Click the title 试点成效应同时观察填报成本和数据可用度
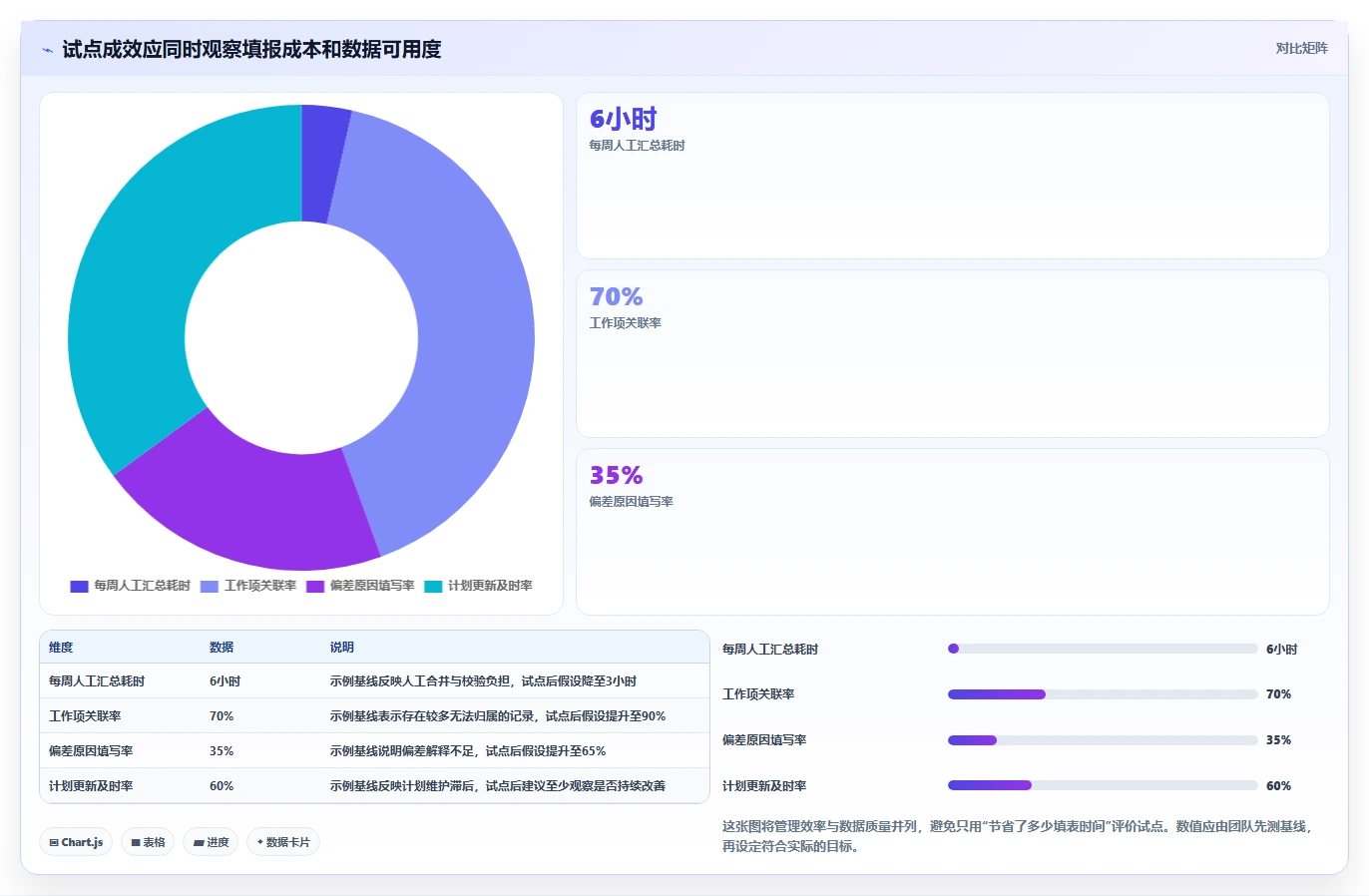 coord(251,49)
